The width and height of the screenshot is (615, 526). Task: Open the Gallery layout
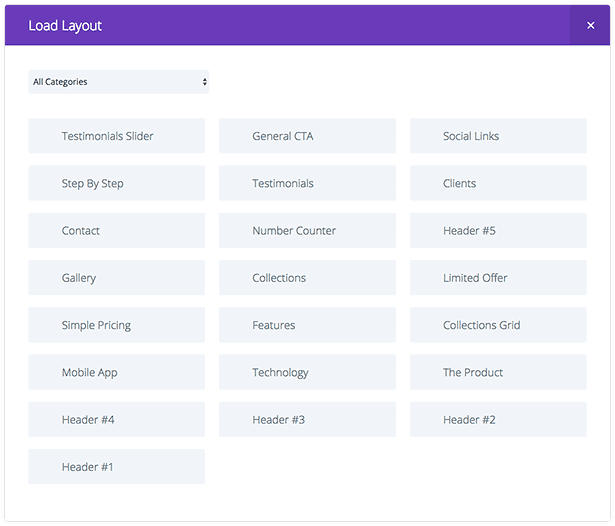click(116, 278)
